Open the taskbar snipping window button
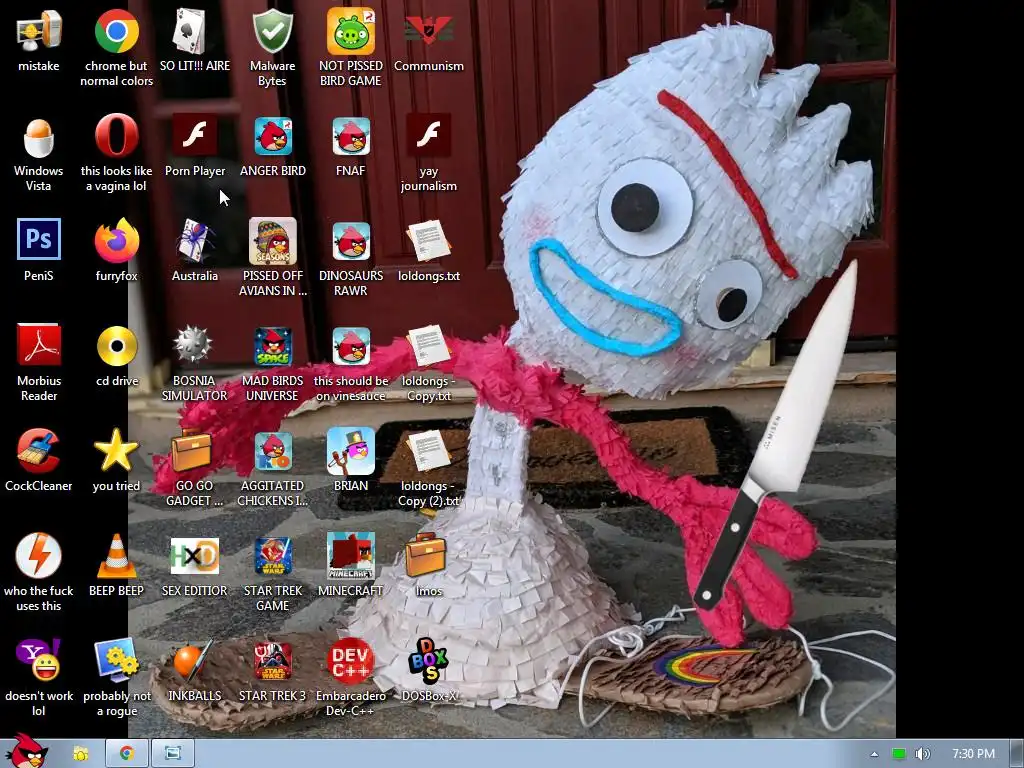 tap(173, 754)
